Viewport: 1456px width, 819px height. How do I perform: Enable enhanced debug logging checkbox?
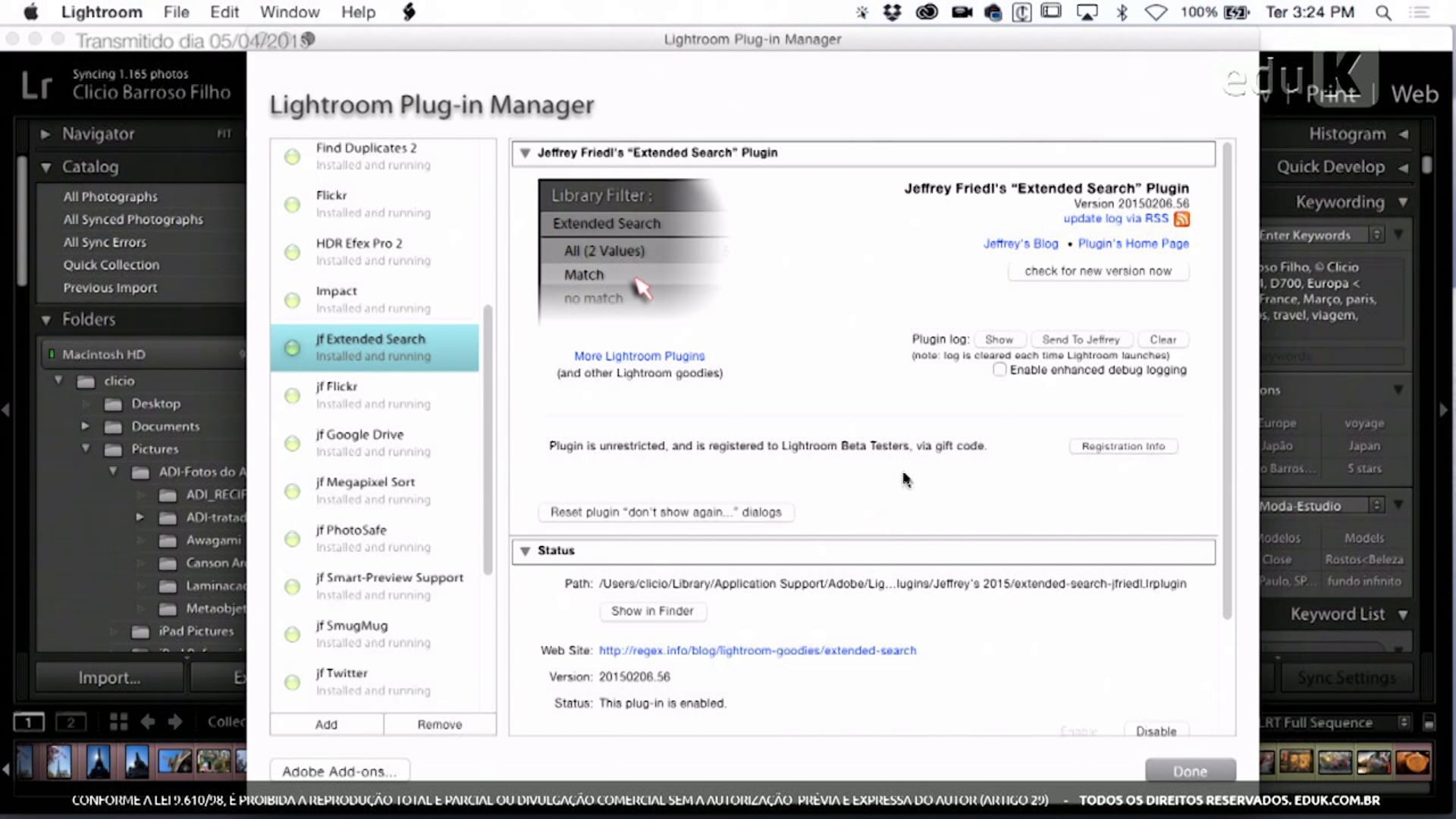tap(999, 370)
